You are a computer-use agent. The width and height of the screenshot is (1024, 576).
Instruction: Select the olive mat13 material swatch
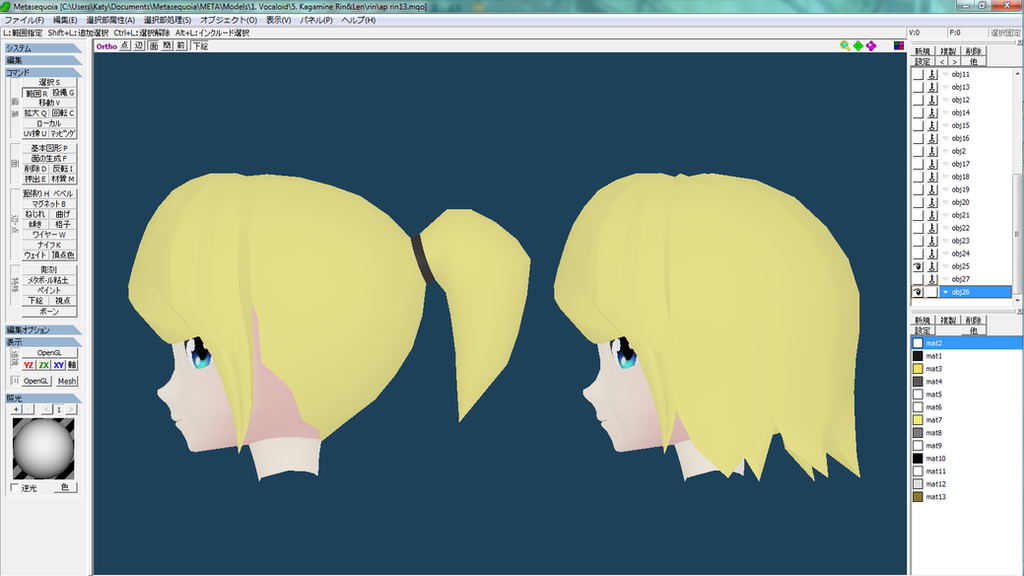(918, 497)
